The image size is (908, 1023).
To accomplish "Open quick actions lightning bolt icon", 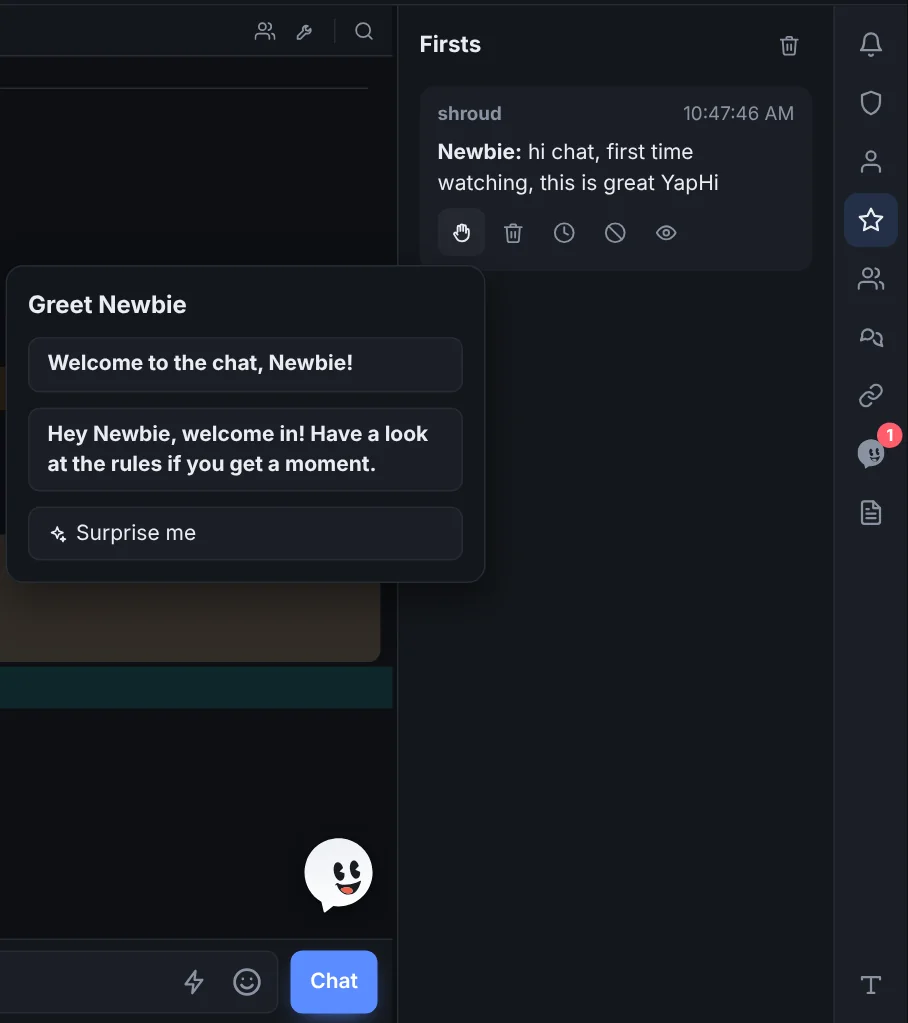I will click(x=194, y=981).
